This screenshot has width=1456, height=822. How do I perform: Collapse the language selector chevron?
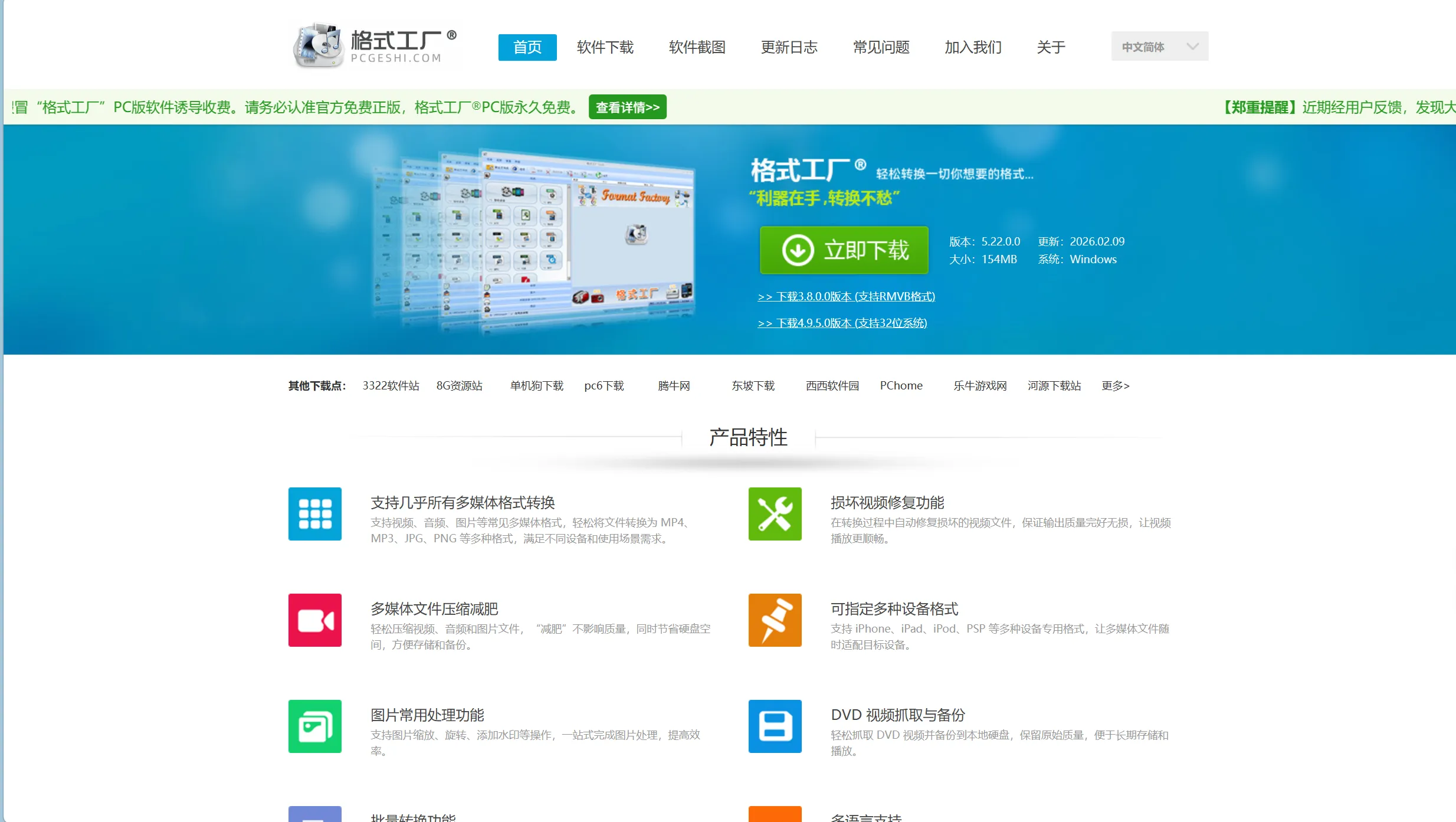pyautogui.click(x=1192, y=46)
